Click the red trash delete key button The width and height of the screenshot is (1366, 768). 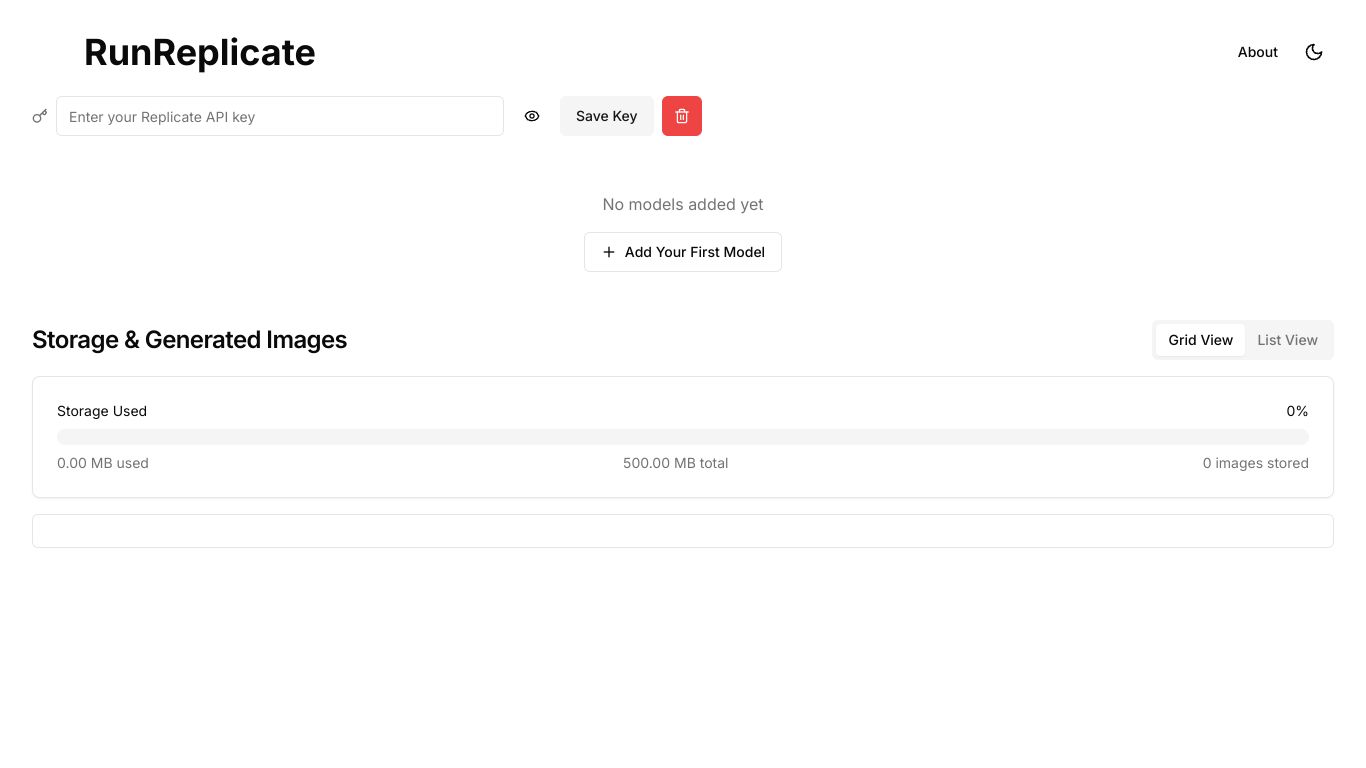(x=682, y=116)
